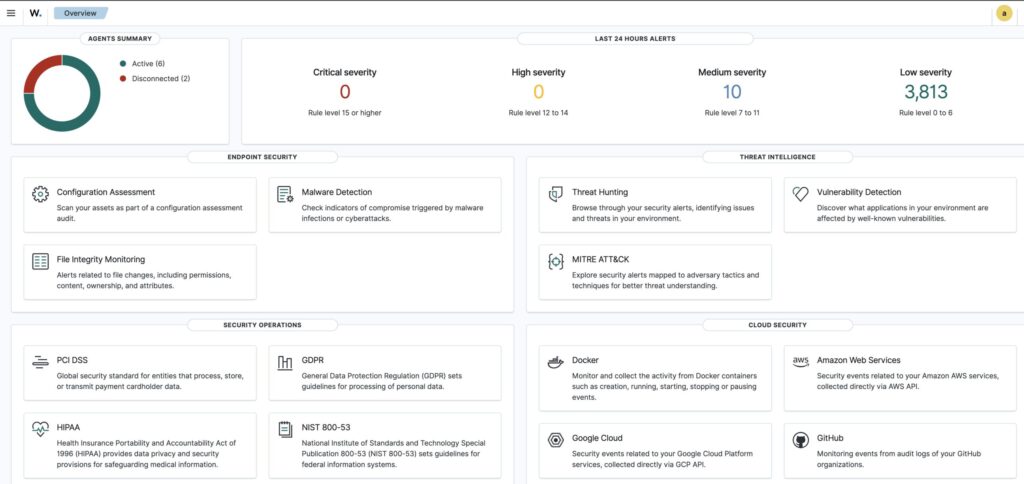Open the Amazon Web Services title
This screenshot has height=484, width=1024.
click(858, 360)
